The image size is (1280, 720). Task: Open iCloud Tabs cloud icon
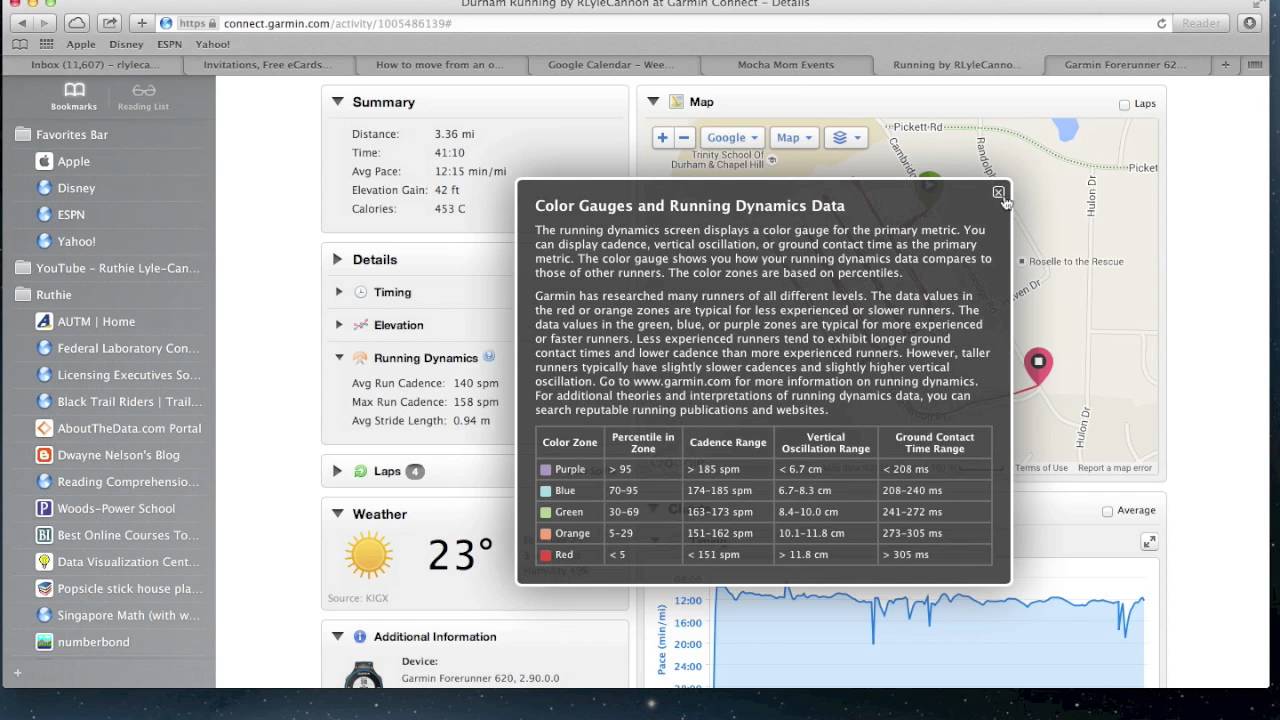tap(77, 23)
